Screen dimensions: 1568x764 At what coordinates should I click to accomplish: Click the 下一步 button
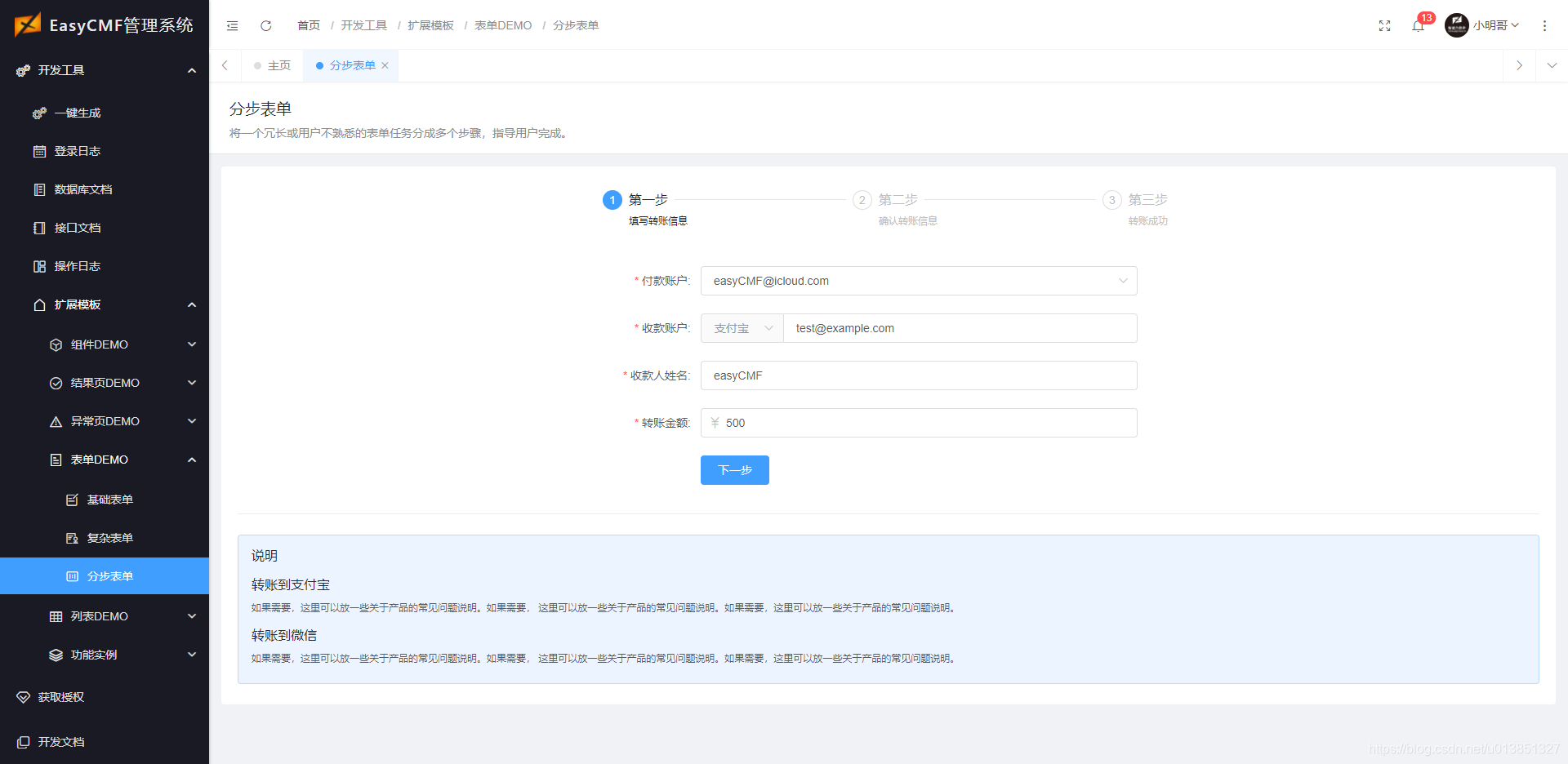(x=735, y=470)
